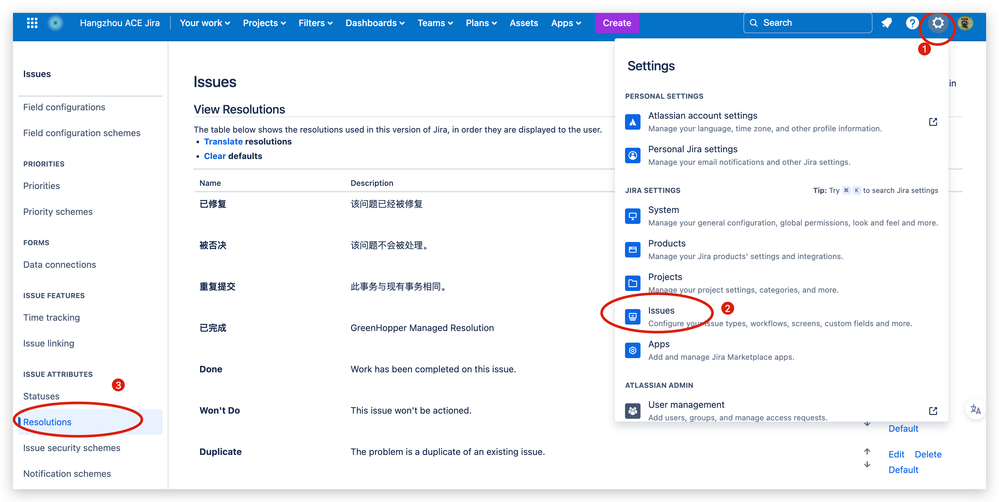Click the User management people icon

click(x=633, y=411)
